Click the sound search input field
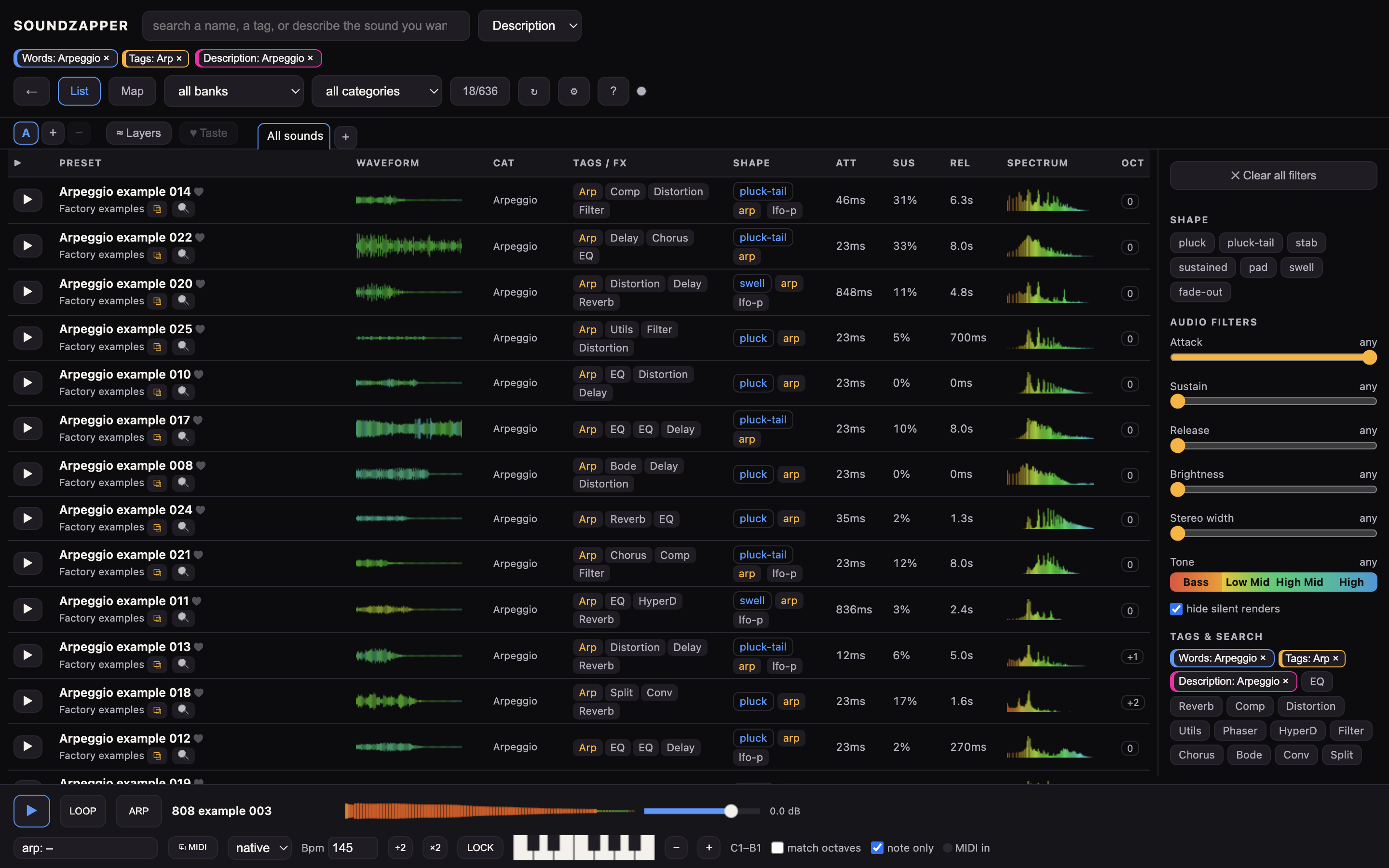The width and height of the screenshot is (1389, 868). tap(306, 26)
